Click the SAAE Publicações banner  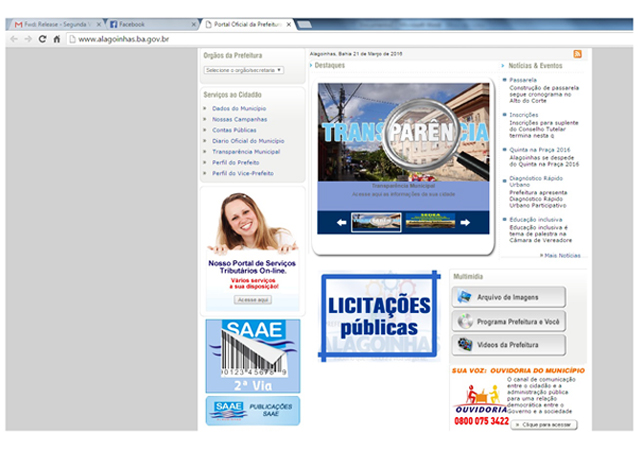(253, 410)
